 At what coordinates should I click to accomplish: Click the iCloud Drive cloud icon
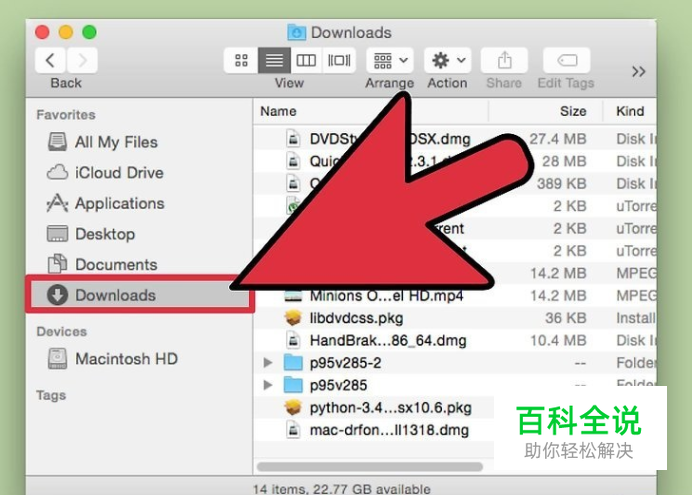click(x=57, y=172)
